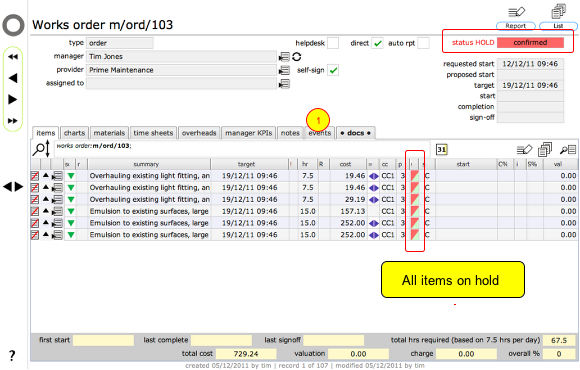Click green triangle on first 252.00 row

tap(71, 223)
